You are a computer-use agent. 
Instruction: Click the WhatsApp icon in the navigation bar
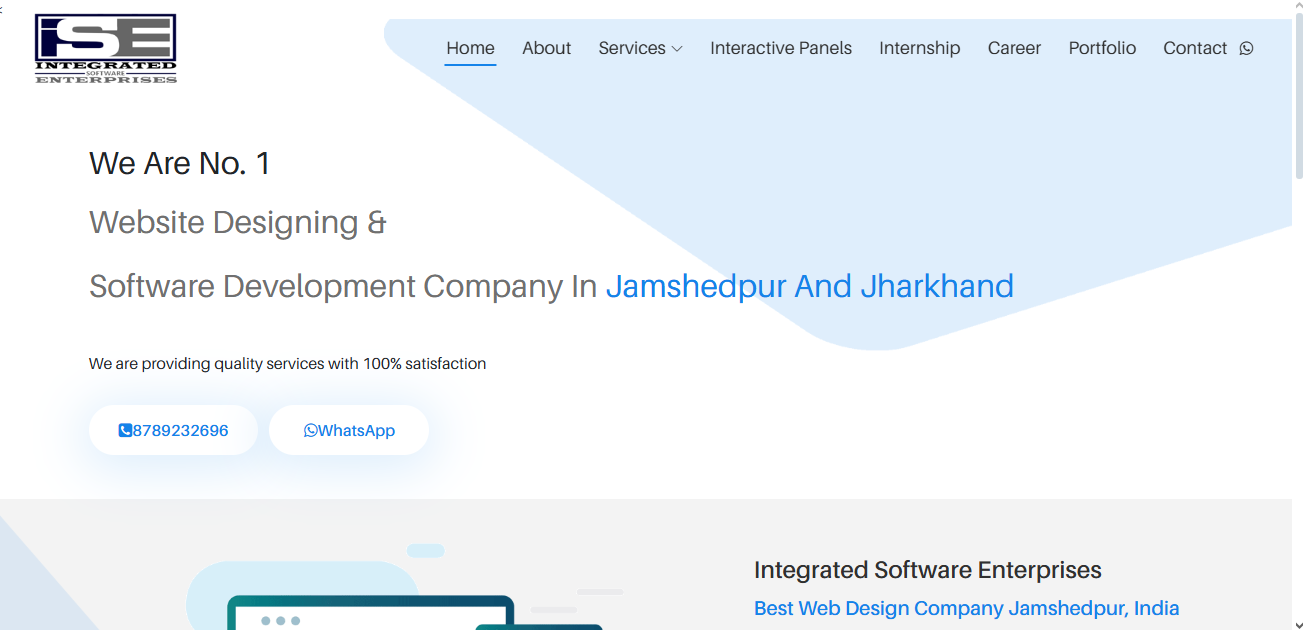[x=1246, y=48]
